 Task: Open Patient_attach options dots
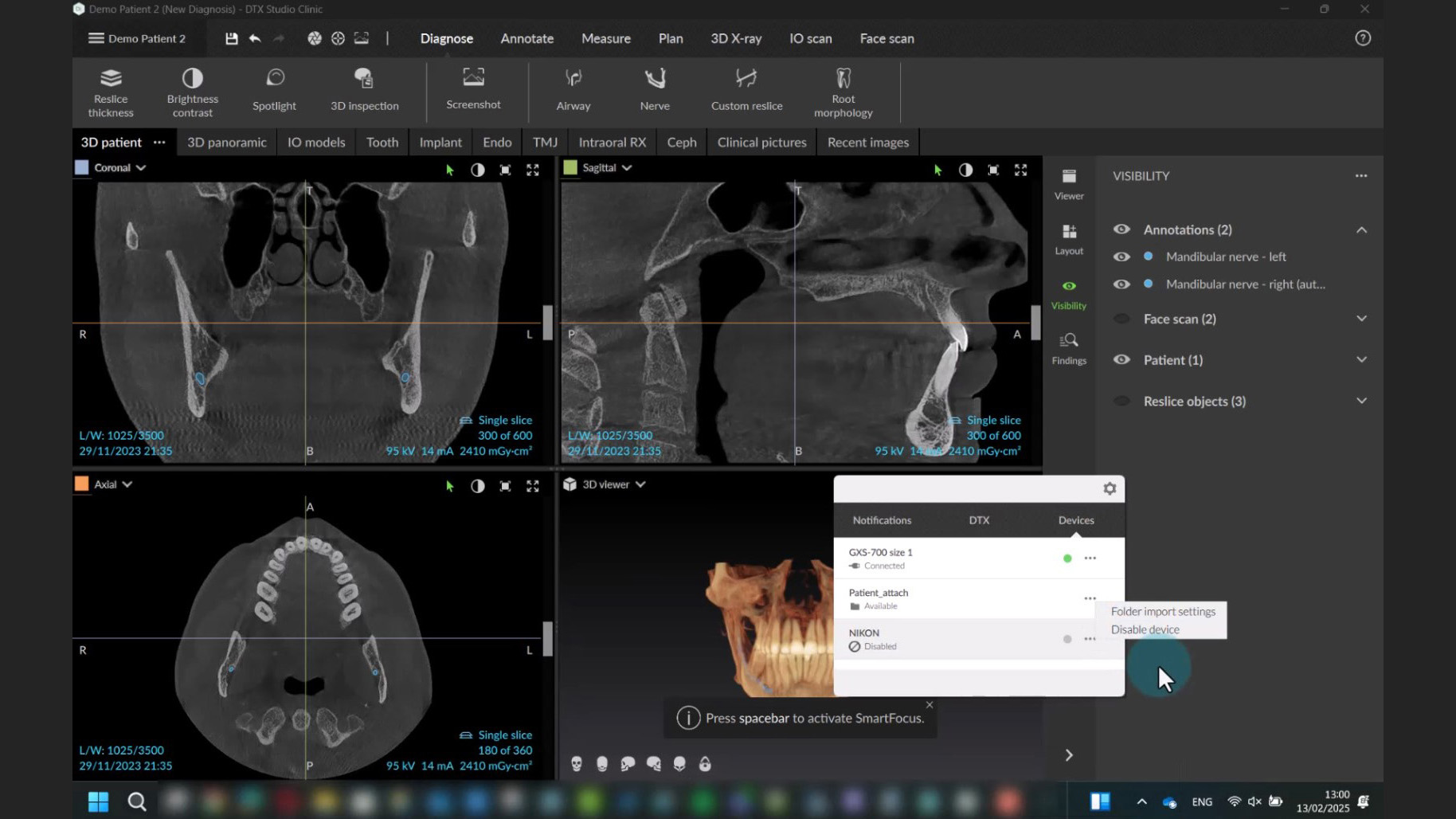tap(1090, 598)
